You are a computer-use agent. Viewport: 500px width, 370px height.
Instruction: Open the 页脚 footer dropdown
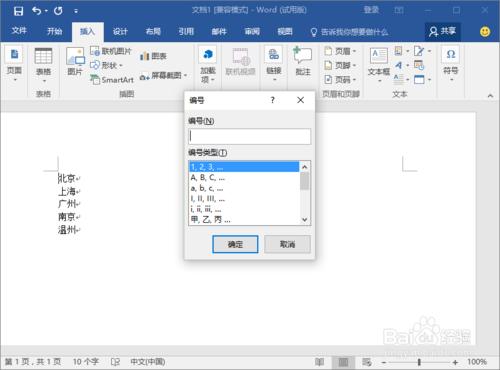[x=340, y=65]
